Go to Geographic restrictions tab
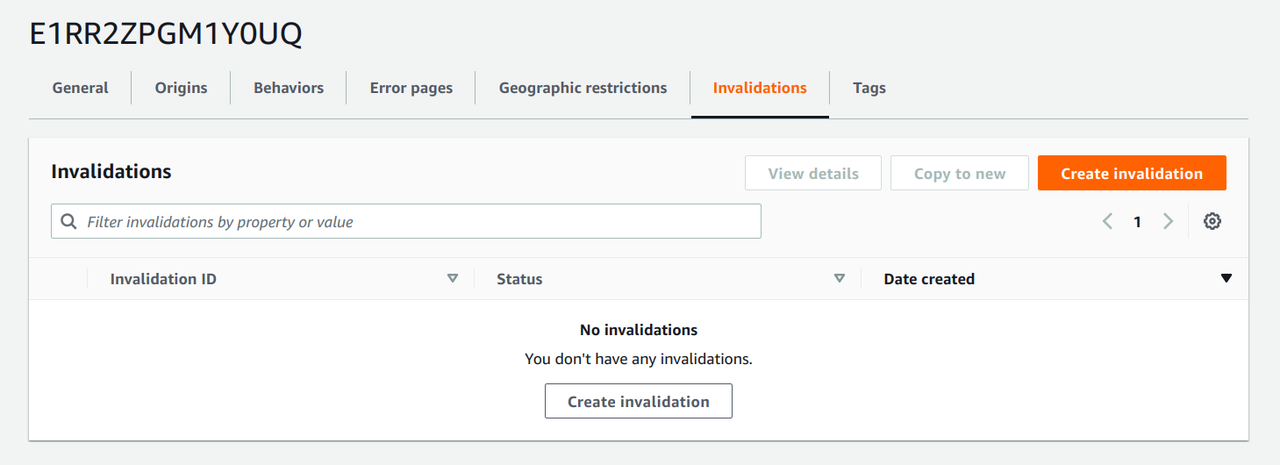The height and width of the screenshot is (465, 1280). tap(583, 88)
